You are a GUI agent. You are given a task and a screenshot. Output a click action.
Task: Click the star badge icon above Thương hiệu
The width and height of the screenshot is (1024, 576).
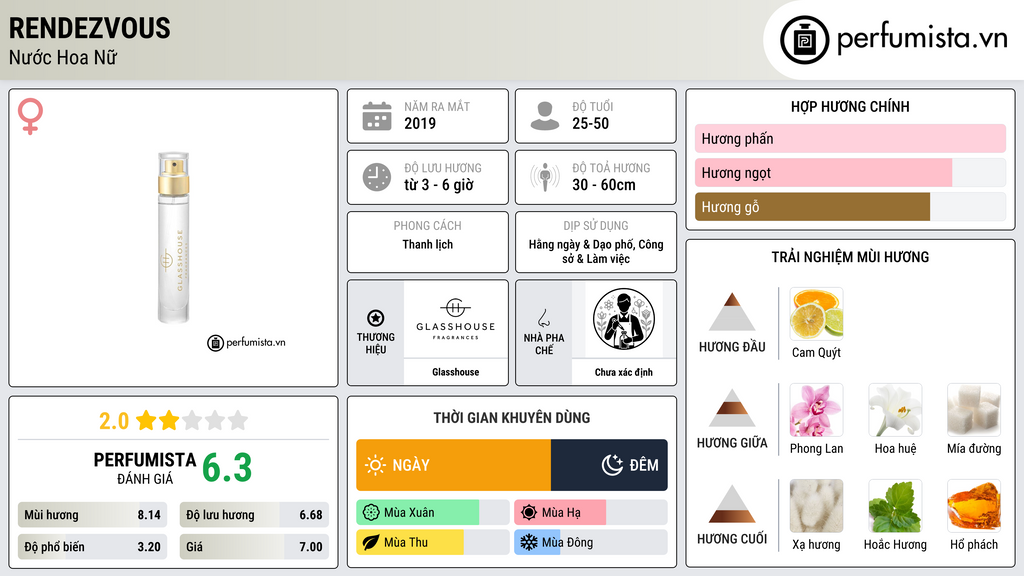[376, 318]
